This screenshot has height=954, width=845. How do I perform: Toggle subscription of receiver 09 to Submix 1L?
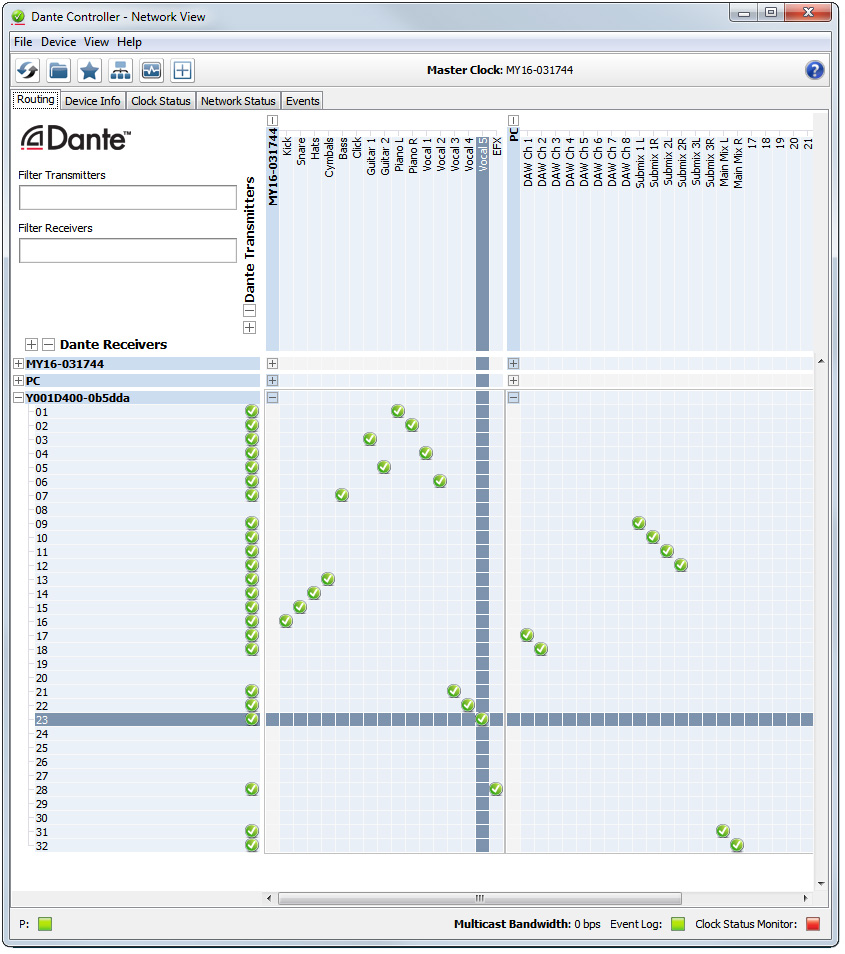click(x=639, y=524)
